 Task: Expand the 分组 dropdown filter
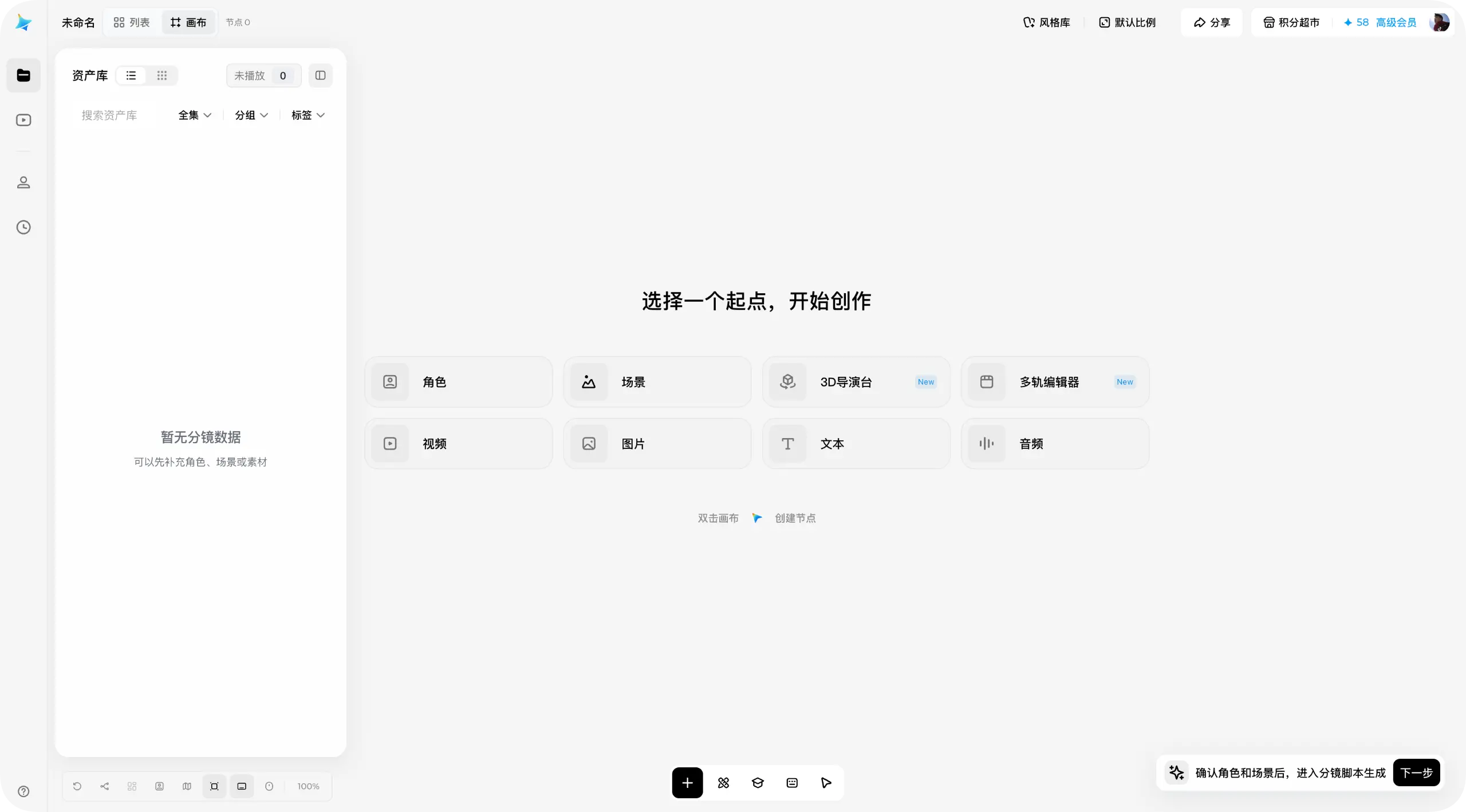tap(251, 115)
